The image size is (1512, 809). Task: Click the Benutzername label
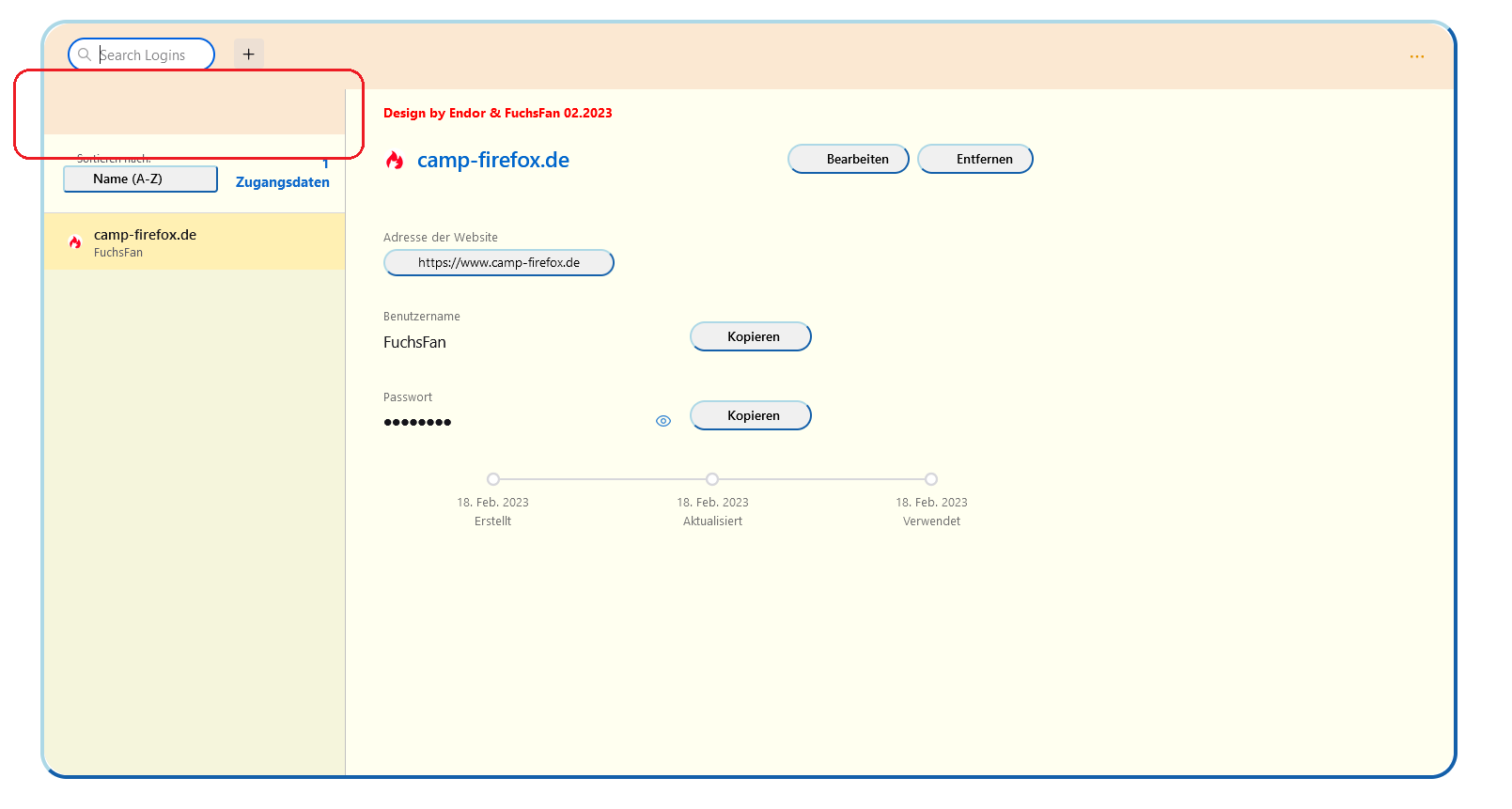pos(422,317)
